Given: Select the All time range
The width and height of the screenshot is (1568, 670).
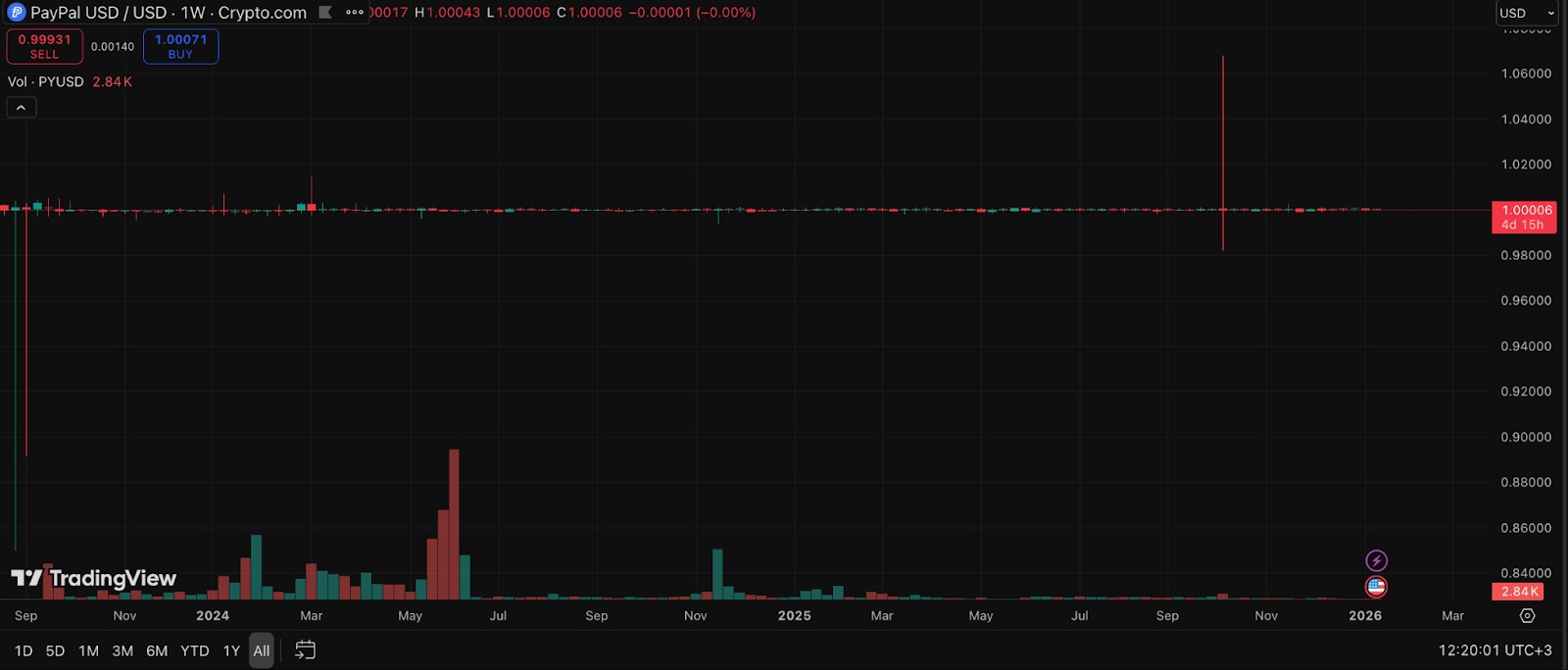Looking at the screenshot, I should pos(262,650).
